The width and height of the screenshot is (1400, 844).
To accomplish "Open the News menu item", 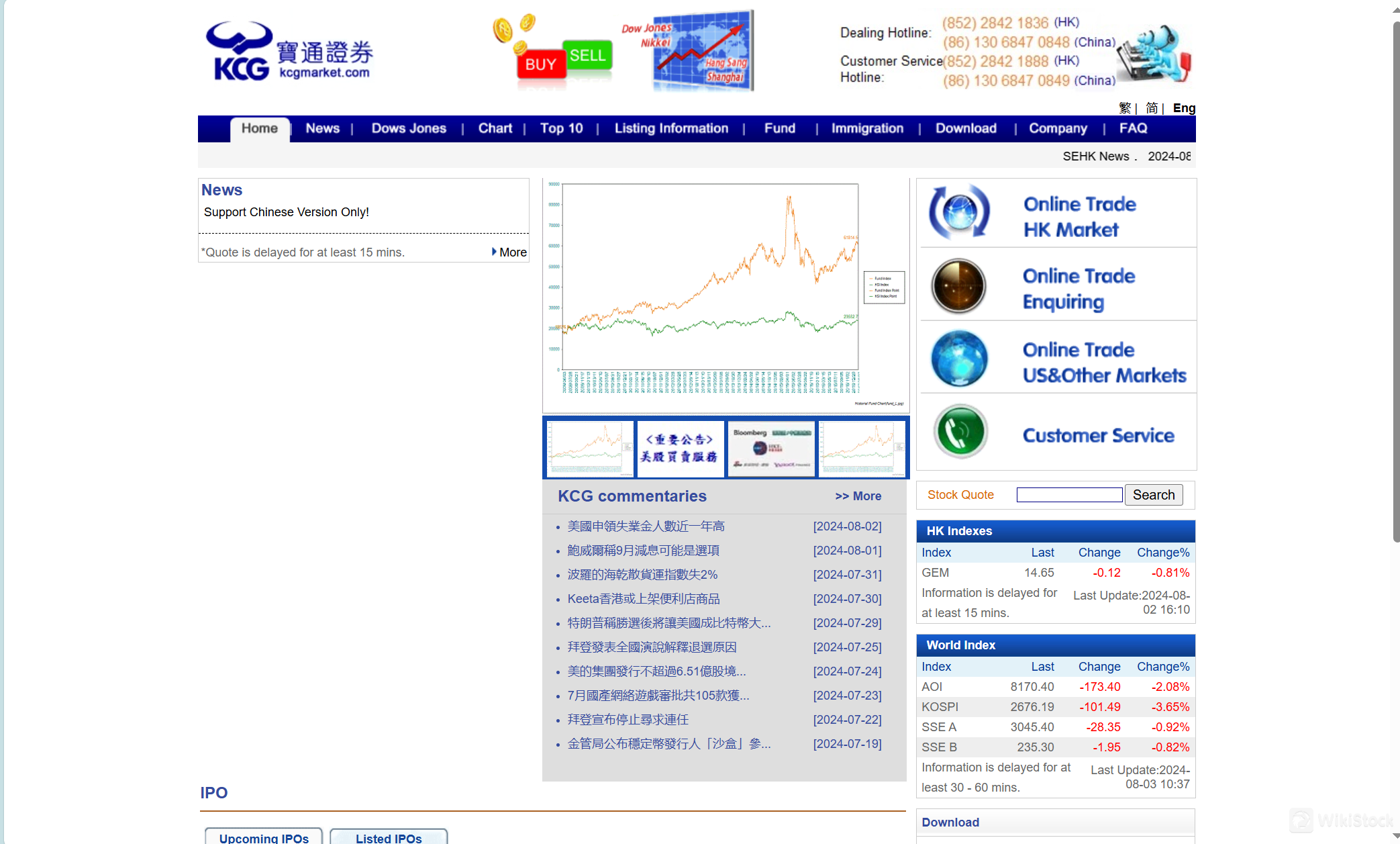I will [323, 128].
